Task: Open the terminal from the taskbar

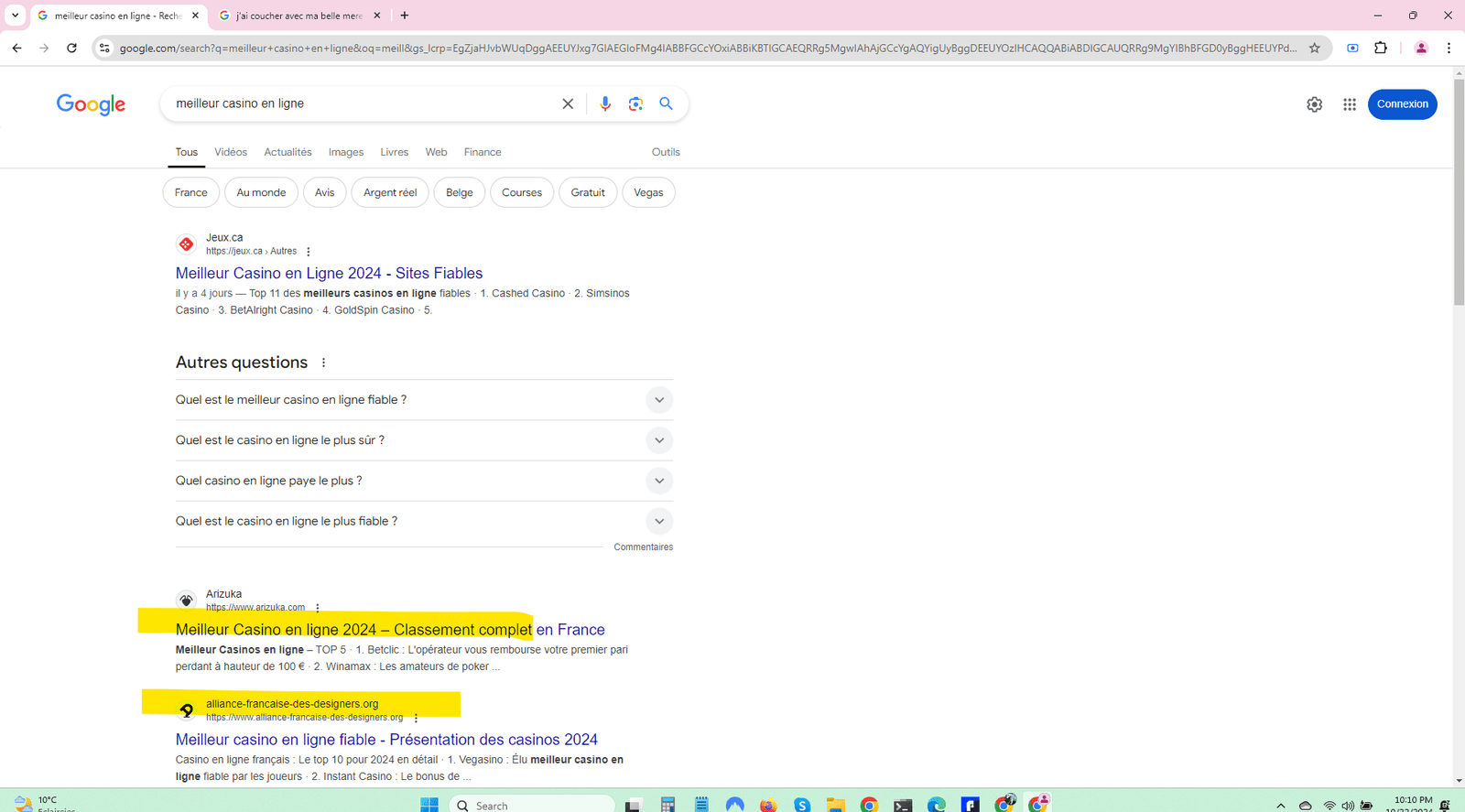Action: tap(903, 805)
